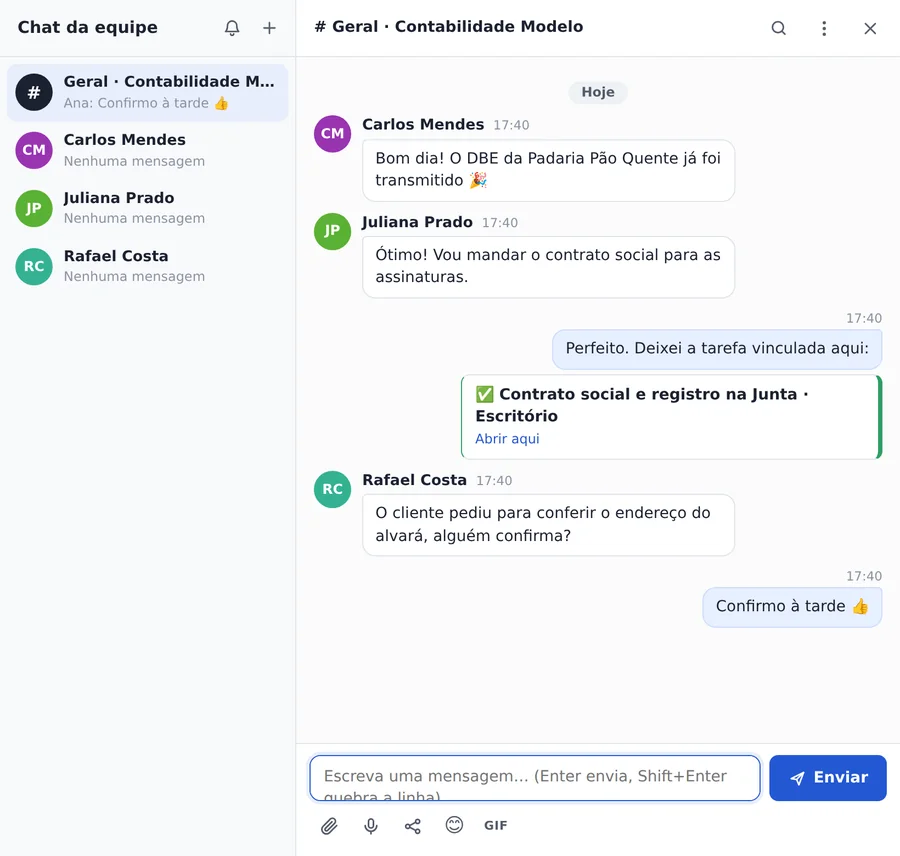Open notifications bell in chat sidebar
The image size is (900, 856).
pos(232,28)
